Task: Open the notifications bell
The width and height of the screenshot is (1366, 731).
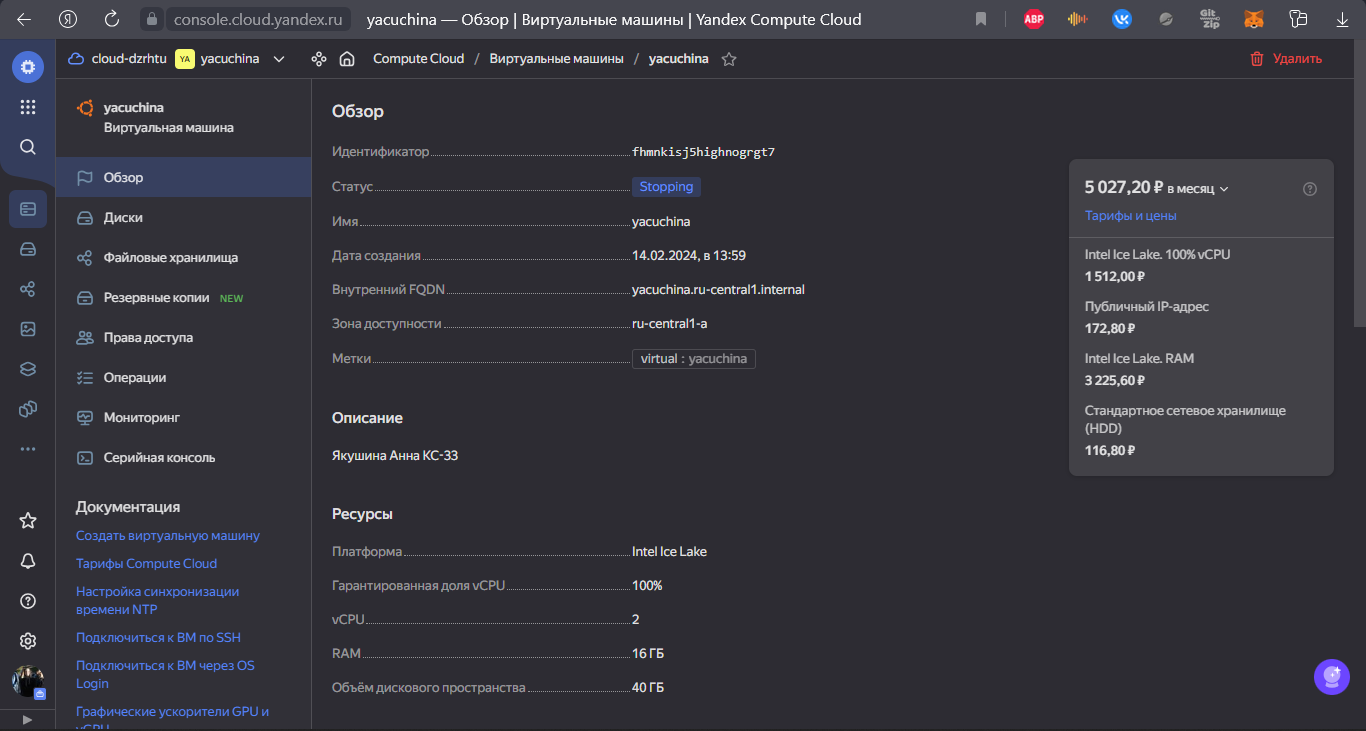Action: point(28,561)
